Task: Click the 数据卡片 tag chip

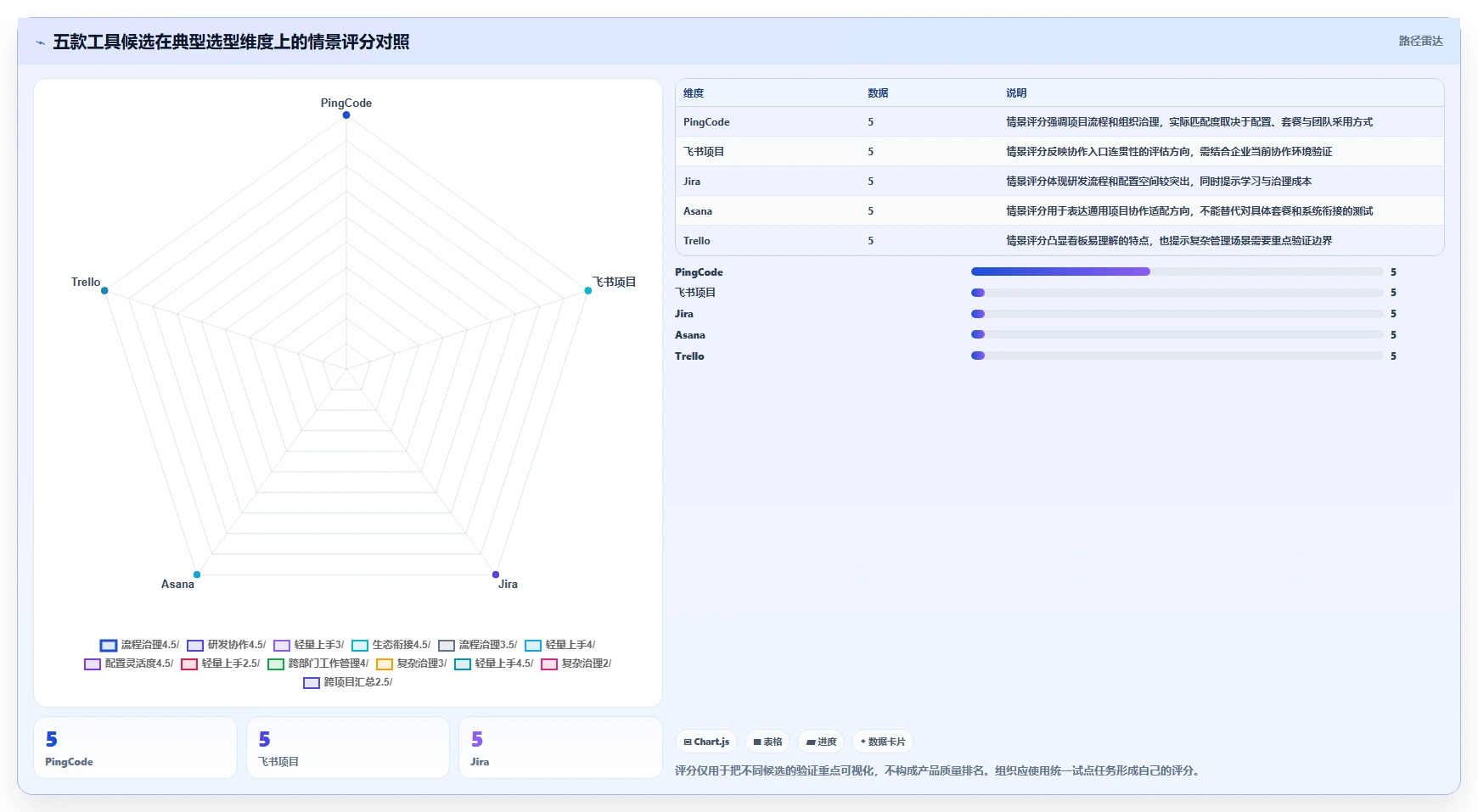Action: (883, 742)
